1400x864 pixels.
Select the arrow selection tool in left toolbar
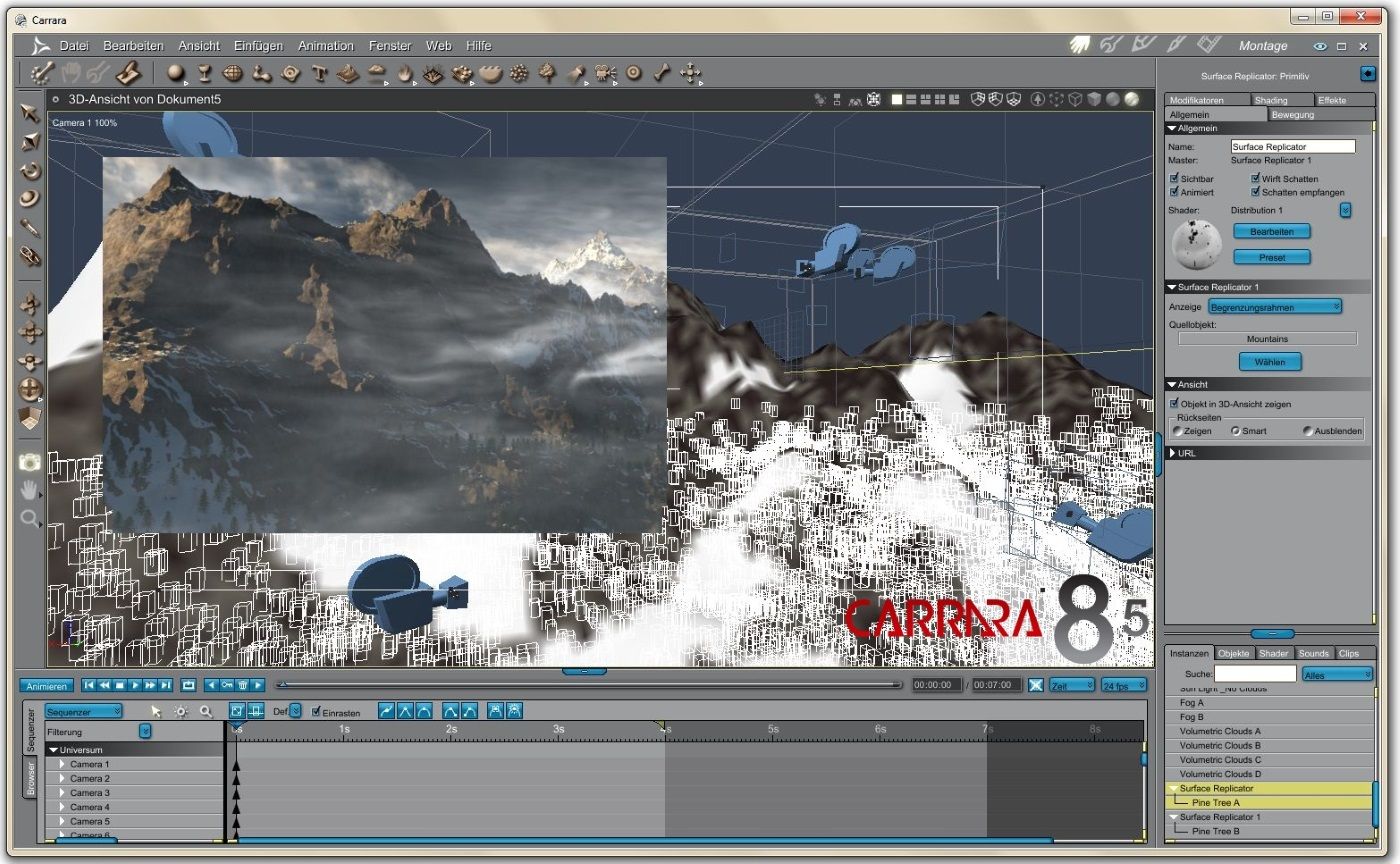(x=30, y=113)
